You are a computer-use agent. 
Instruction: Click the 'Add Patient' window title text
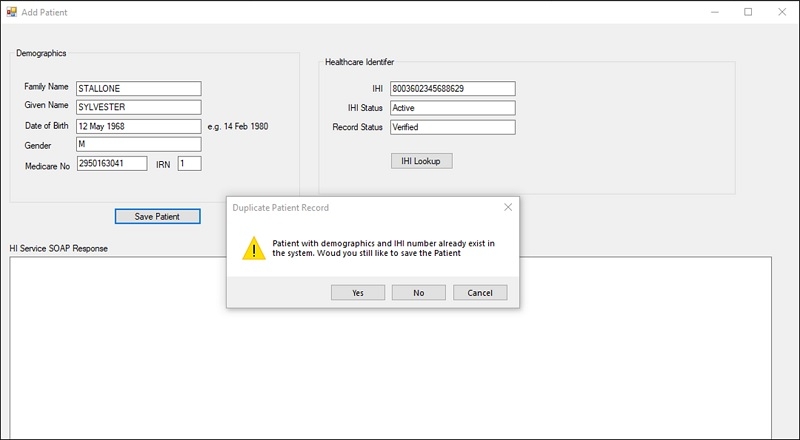[x=44, y=12]
